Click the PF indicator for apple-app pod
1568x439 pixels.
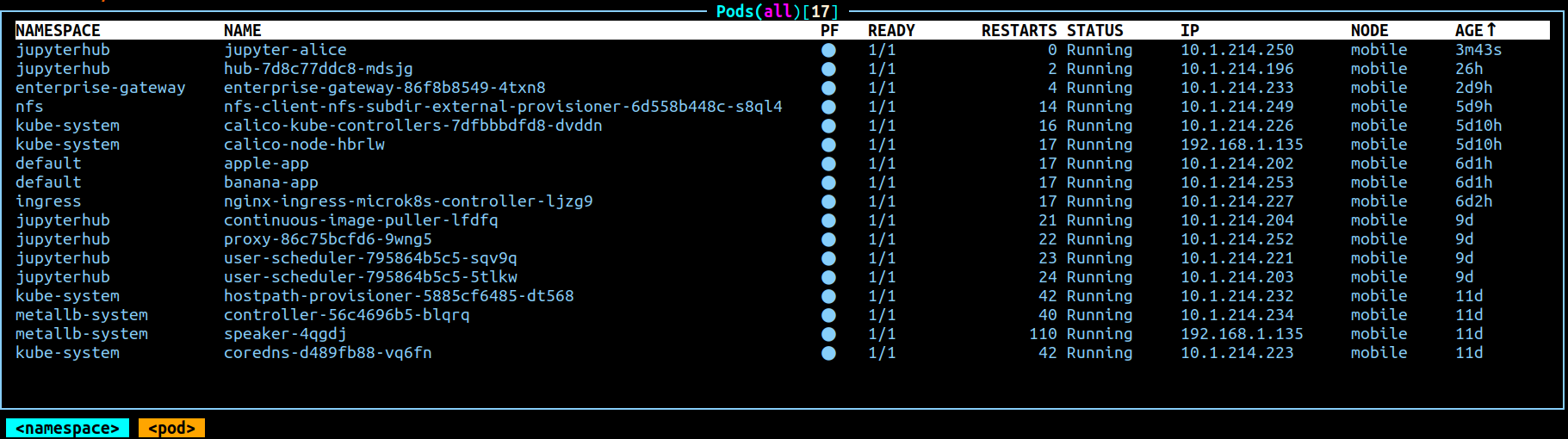(828, 164)
